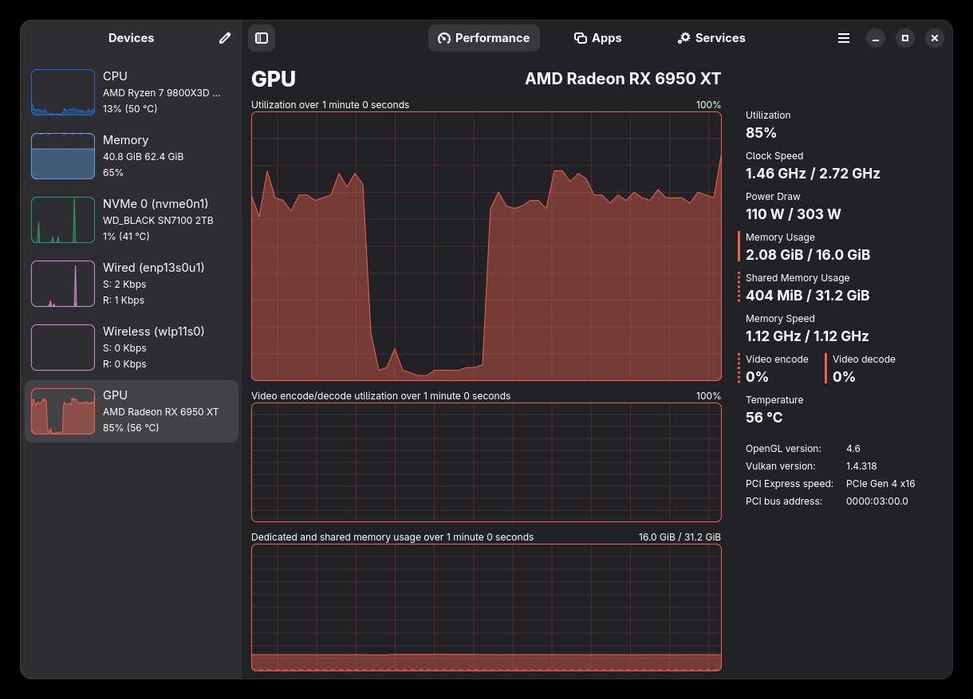Close the system monitor window
The image size is (973, 699).
pyautogui.click(x=935, y=38)
